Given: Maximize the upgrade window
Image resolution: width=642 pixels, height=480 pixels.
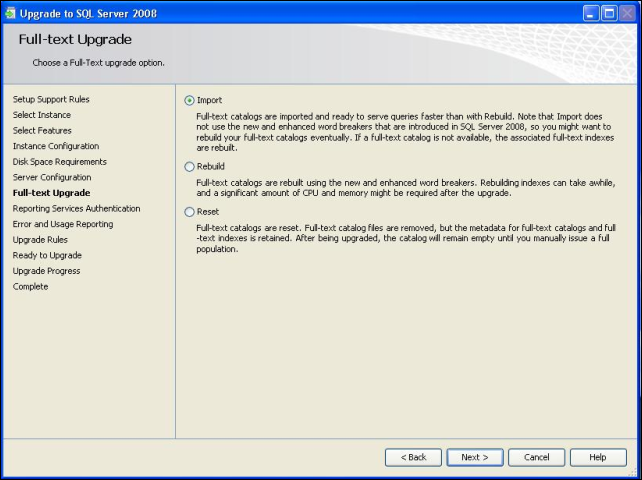Looking at the screenshot, I should point(609,14).
